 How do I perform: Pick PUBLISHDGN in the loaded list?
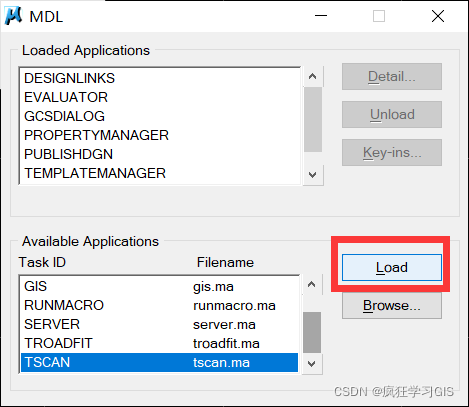click(x=160, y=154)
